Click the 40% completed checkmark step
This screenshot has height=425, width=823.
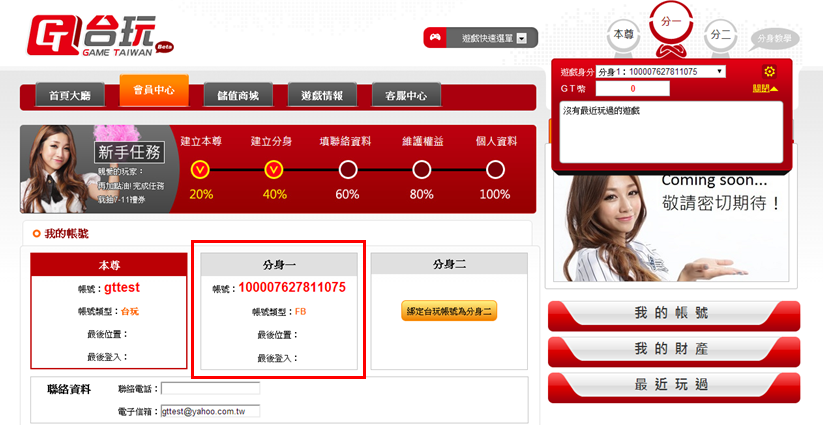coord(272,169)
